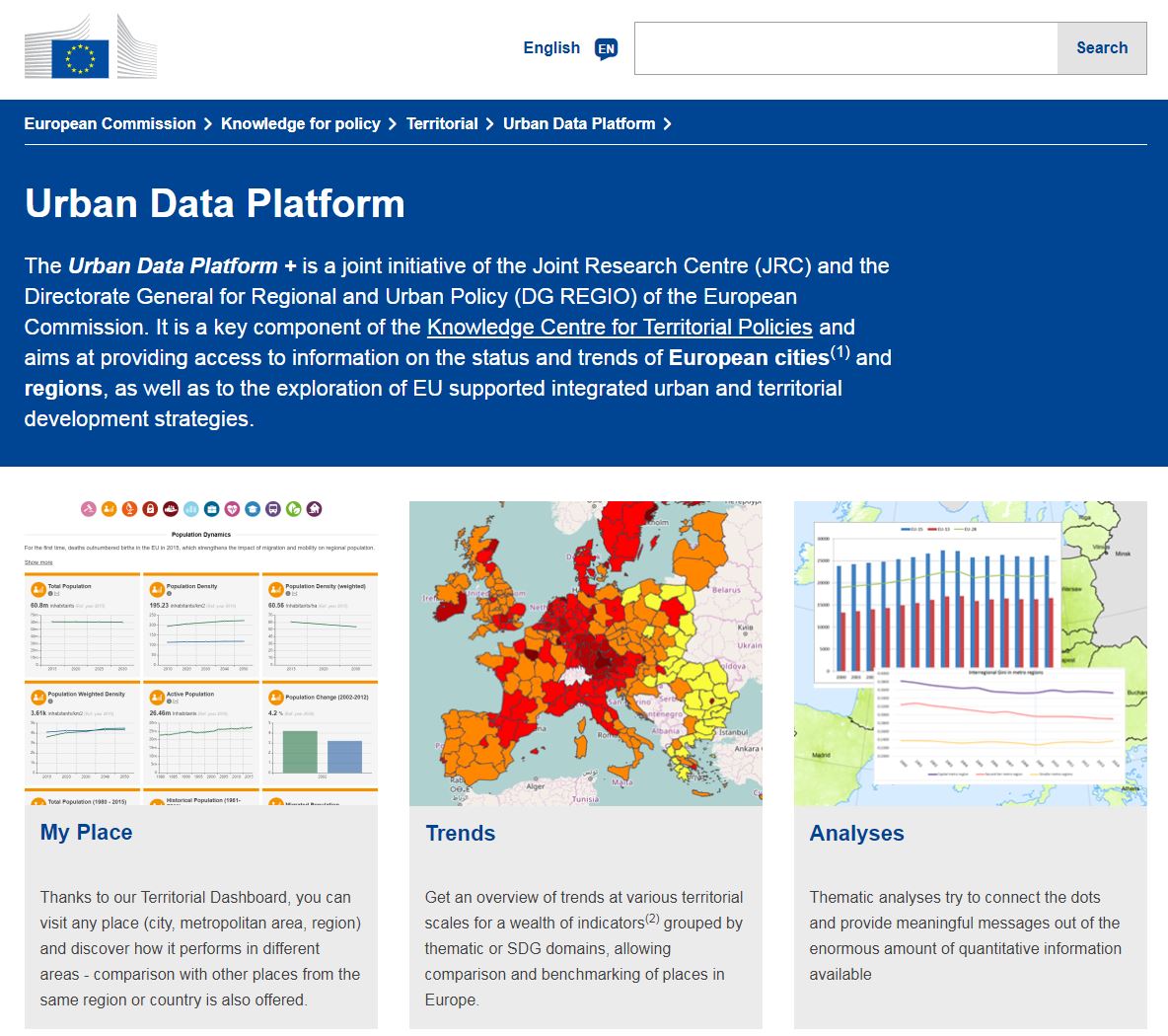Image resolution: width=1168 pixels, height=1036 pixels.
Task: Click chevron after Urban Data Platform breadcrumb
Action: tap(668, 124)
